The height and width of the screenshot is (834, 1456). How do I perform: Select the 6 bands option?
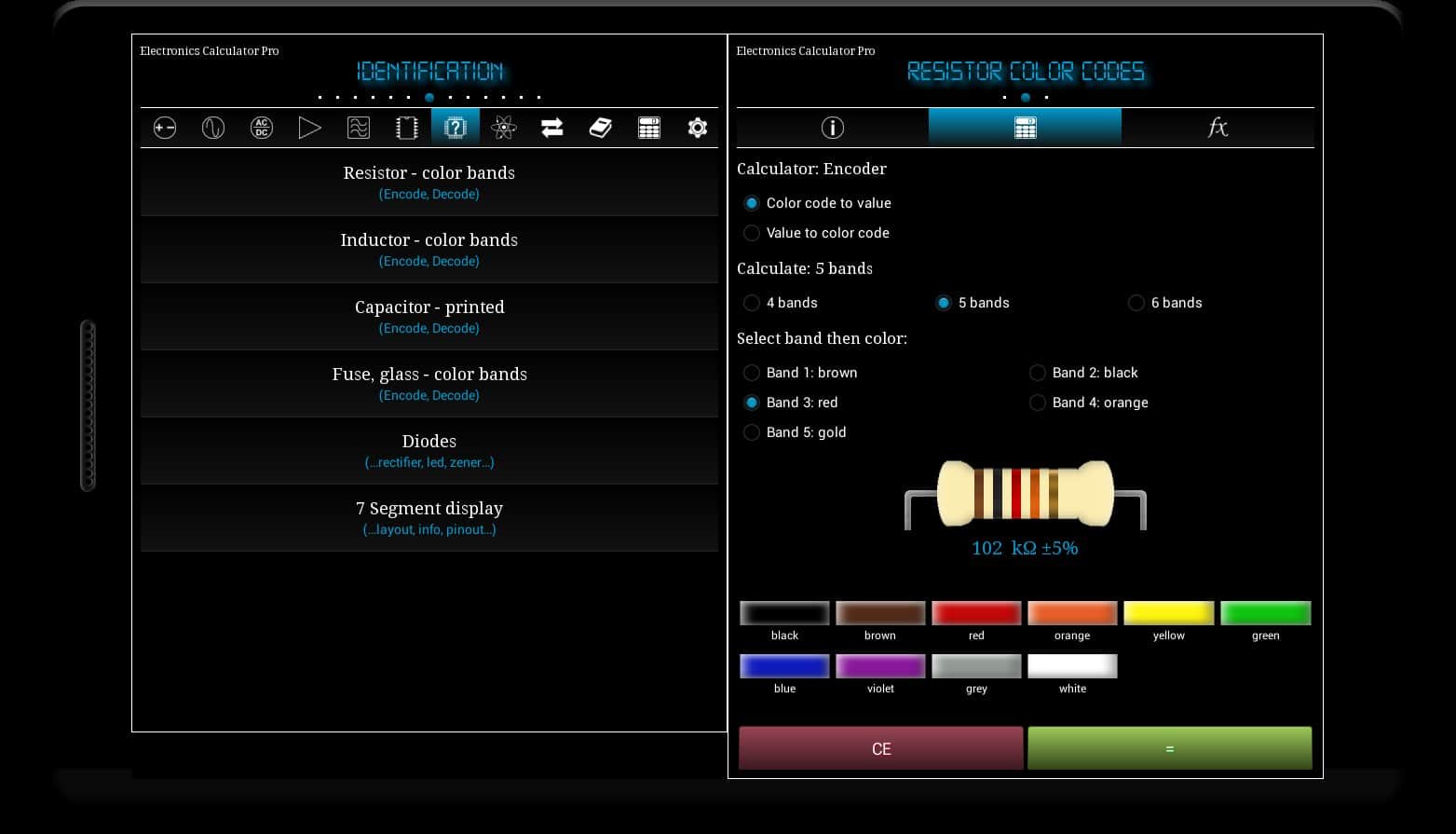tap(1136, 303)
